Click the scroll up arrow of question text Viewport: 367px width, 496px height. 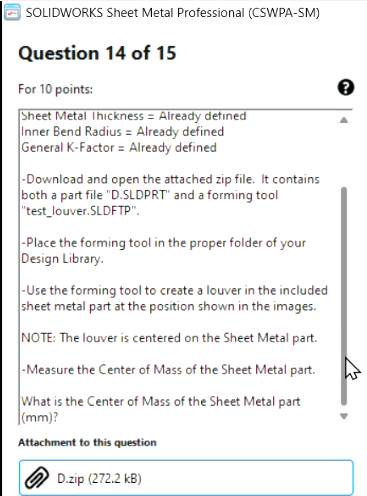[344, 120]
